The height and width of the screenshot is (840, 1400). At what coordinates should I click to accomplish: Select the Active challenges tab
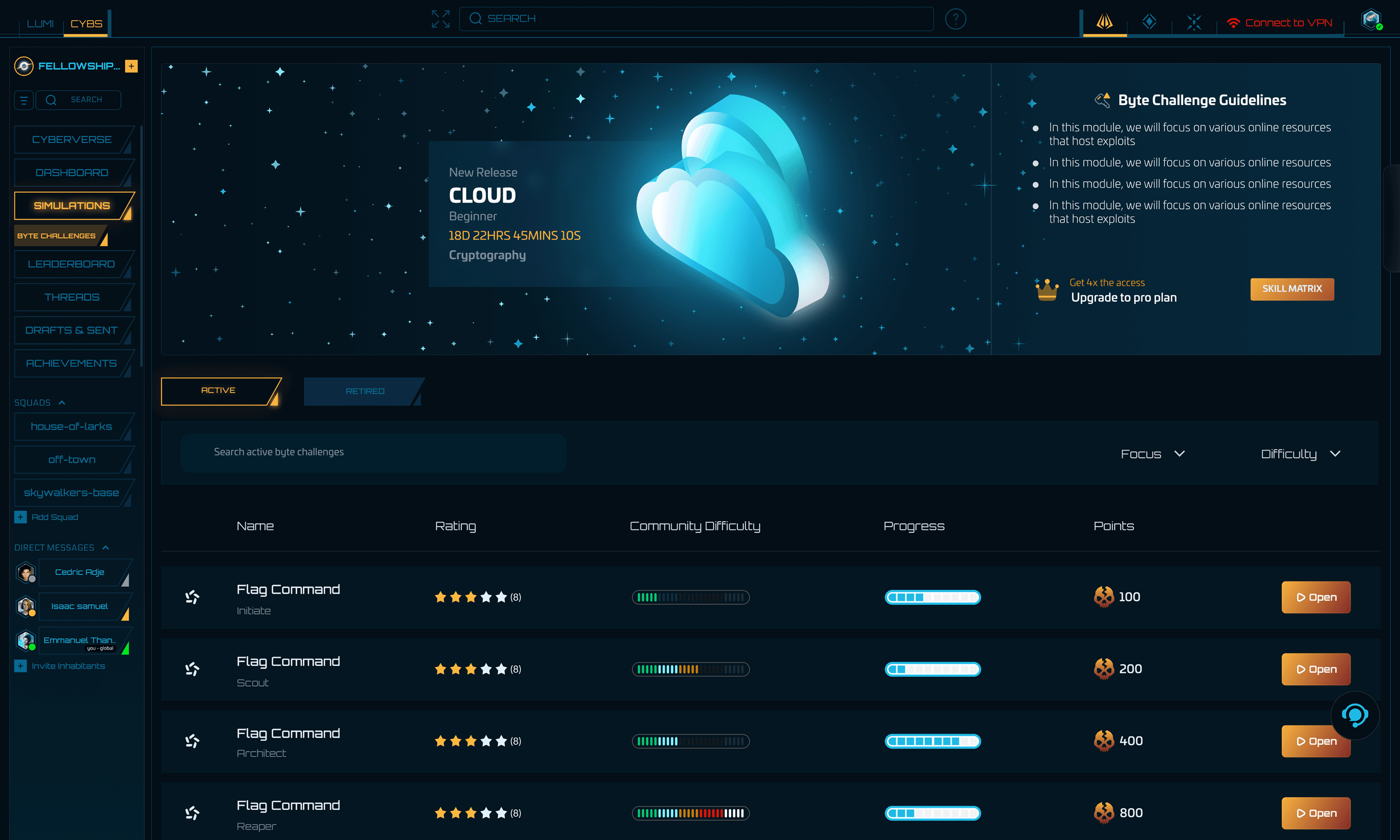[219, 390]
